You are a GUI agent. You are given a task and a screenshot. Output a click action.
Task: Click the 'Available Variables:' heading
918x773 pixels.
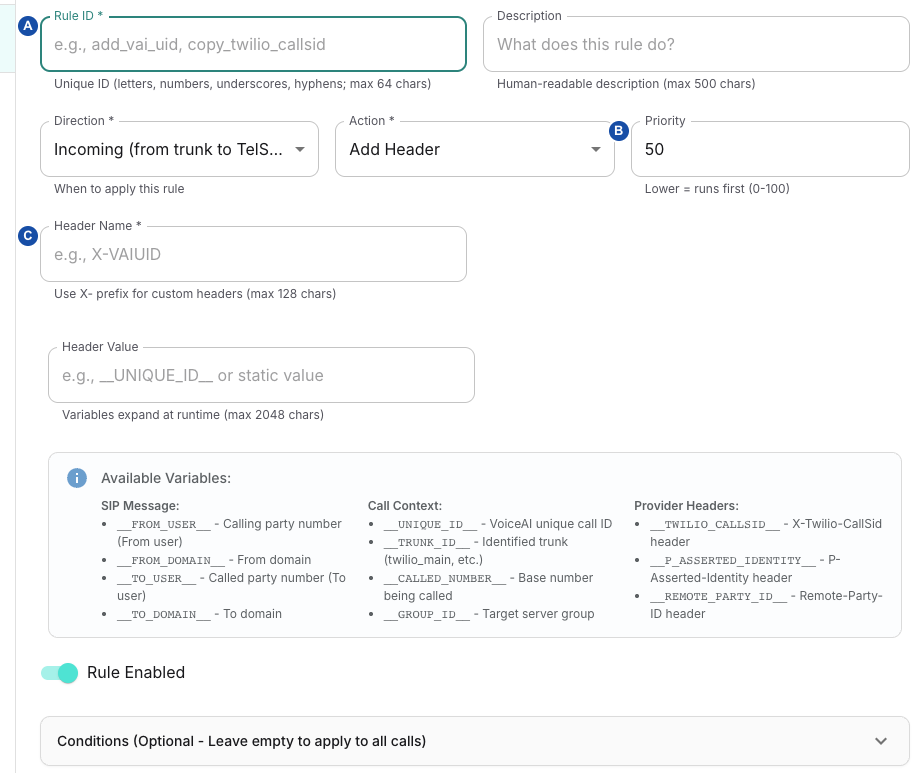click(166, 478)
